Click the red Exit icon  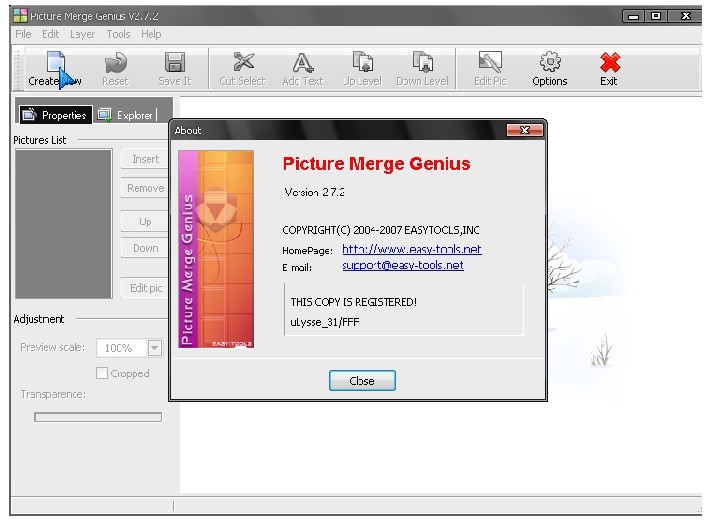click(610, 62)
